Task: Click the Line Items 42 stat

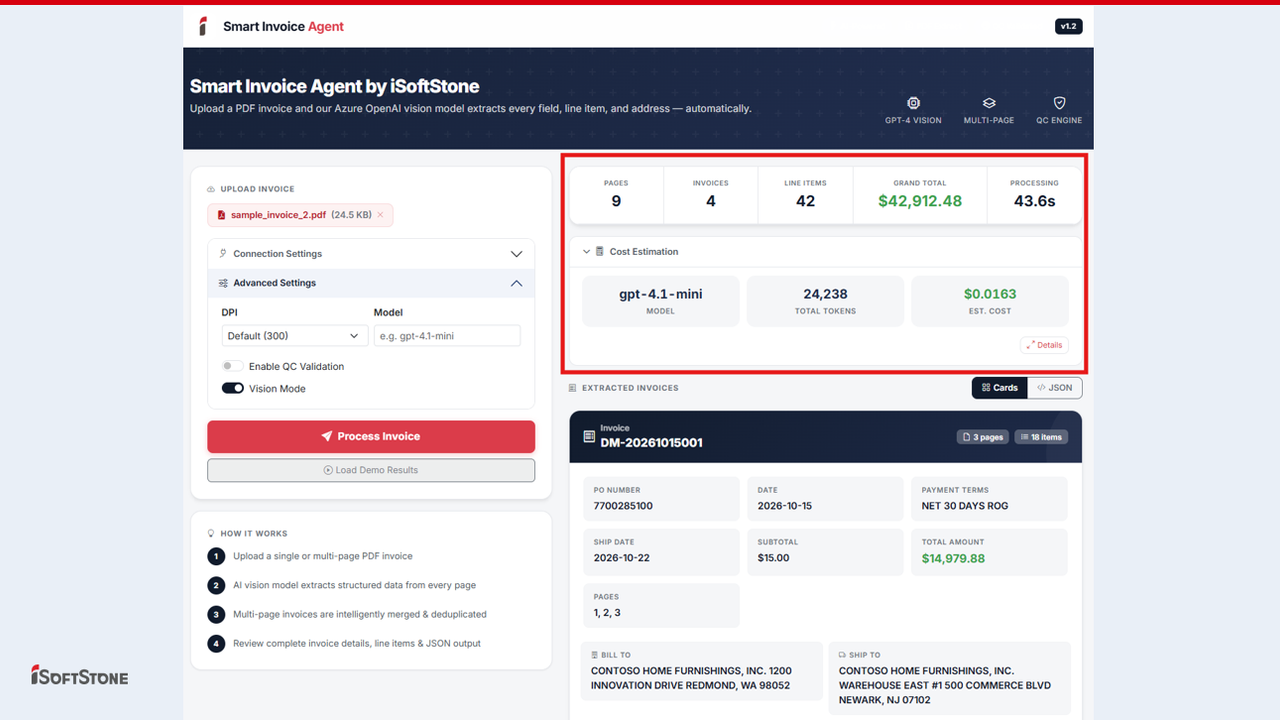Action: 805,195
